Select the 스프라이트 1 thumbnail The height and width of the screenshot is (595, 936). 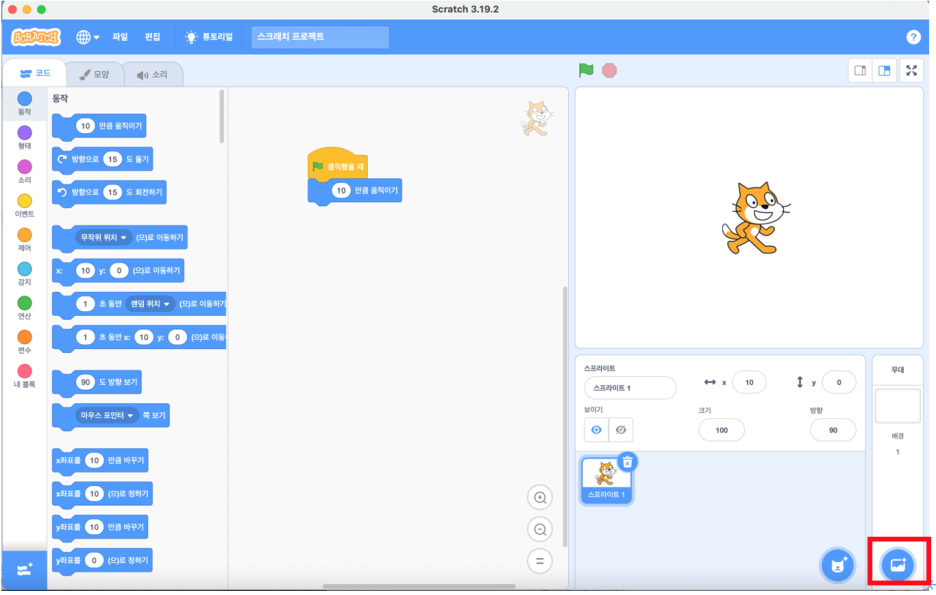click(606, 480)
